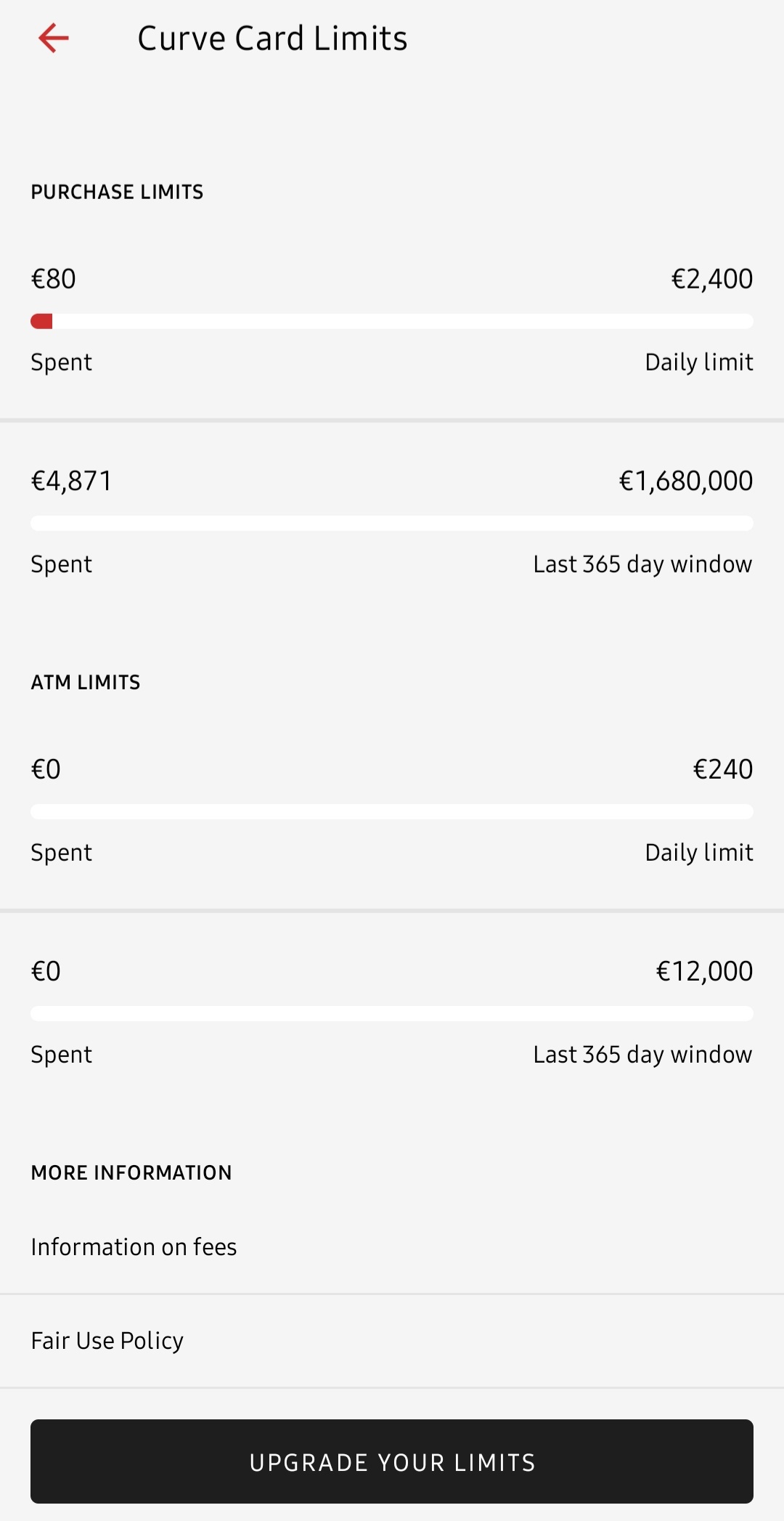
Task: Select the €12,000 ATM yearly limit
Action: tap(704, 971)
